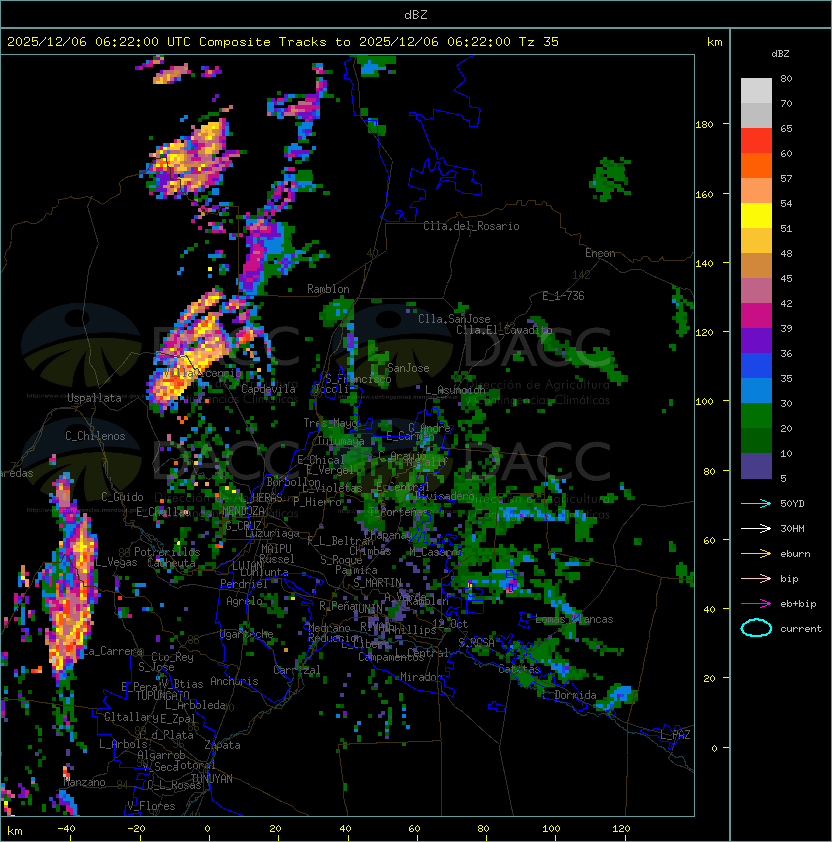832x842 pixels.
Task: Click the 'V_Flores' map label
Action: (x=151, y=807)
